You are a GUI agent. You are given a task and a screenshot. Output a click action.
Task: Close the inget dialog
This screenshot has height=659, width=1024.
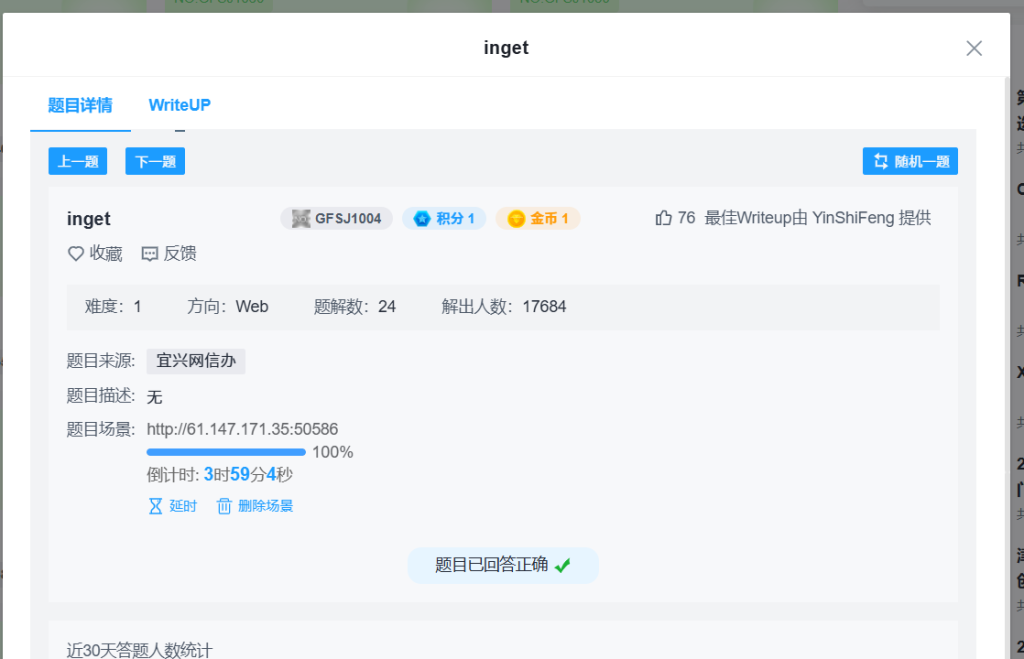coord(974,48)
